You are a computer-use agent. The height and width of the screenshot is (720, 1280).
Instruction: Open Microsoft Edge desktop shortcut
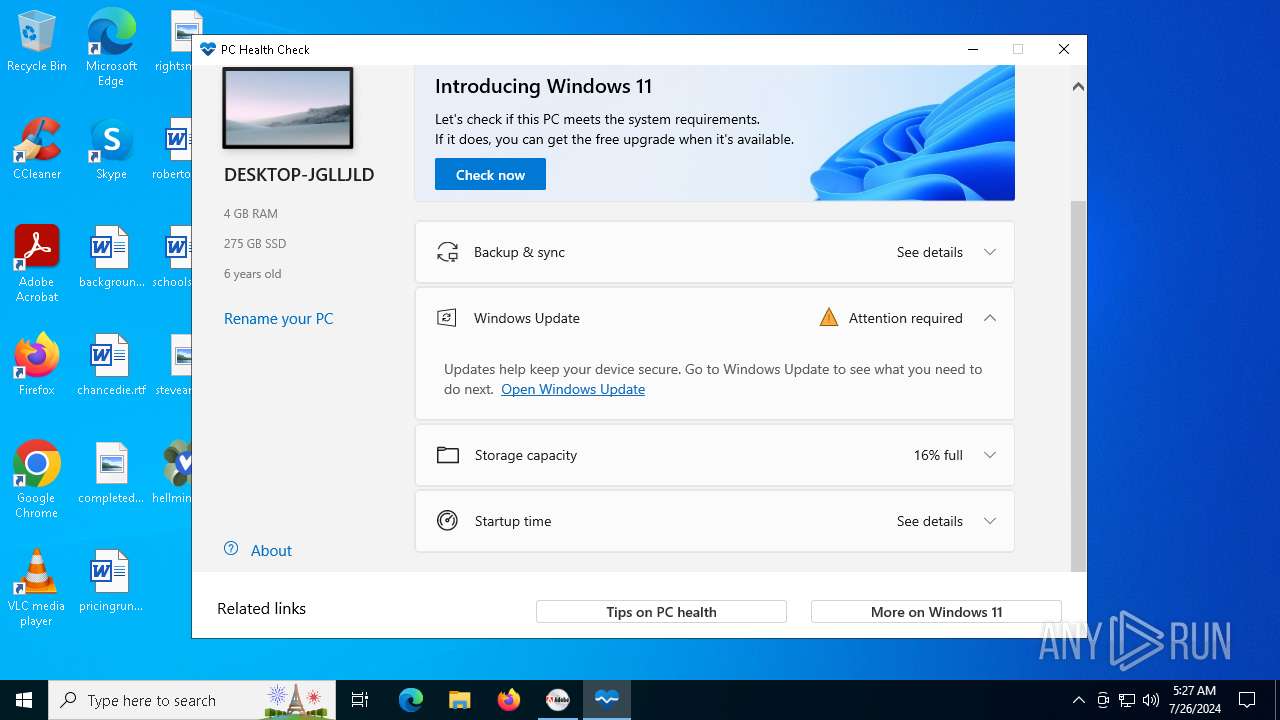coord(111,48)
